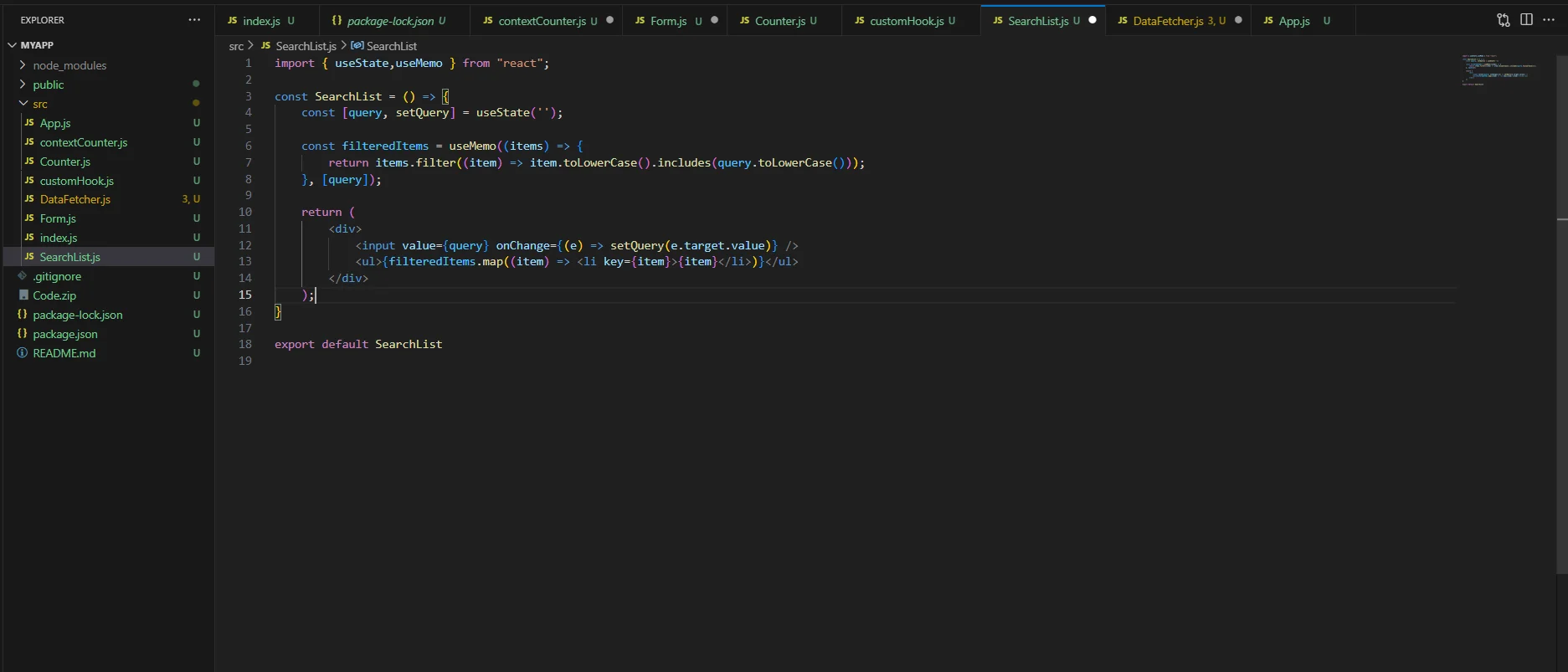Collapse the MYAPP project root
Screen dimensions: 1568x672
pyautogui.click(x=12, y=45)
